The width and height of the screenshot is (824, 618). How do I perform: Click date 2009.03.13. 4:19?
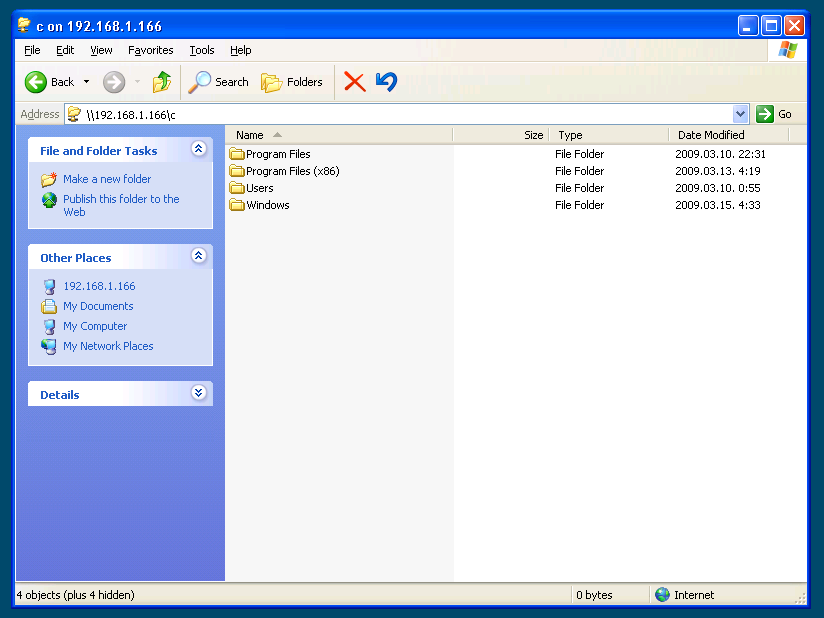pos(718,171)
